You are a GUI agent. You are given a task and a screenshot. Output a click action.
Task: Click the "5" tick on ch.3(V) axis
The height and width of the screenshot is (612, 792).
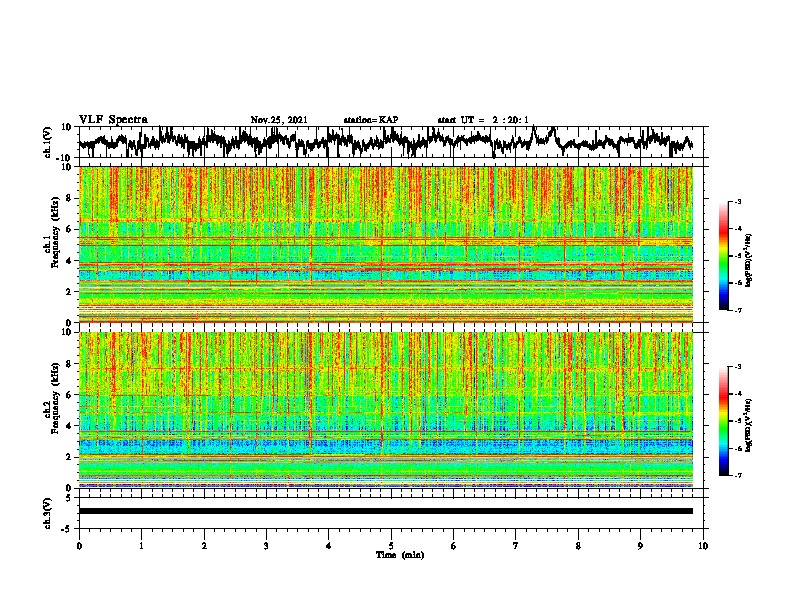pos(68,498)
